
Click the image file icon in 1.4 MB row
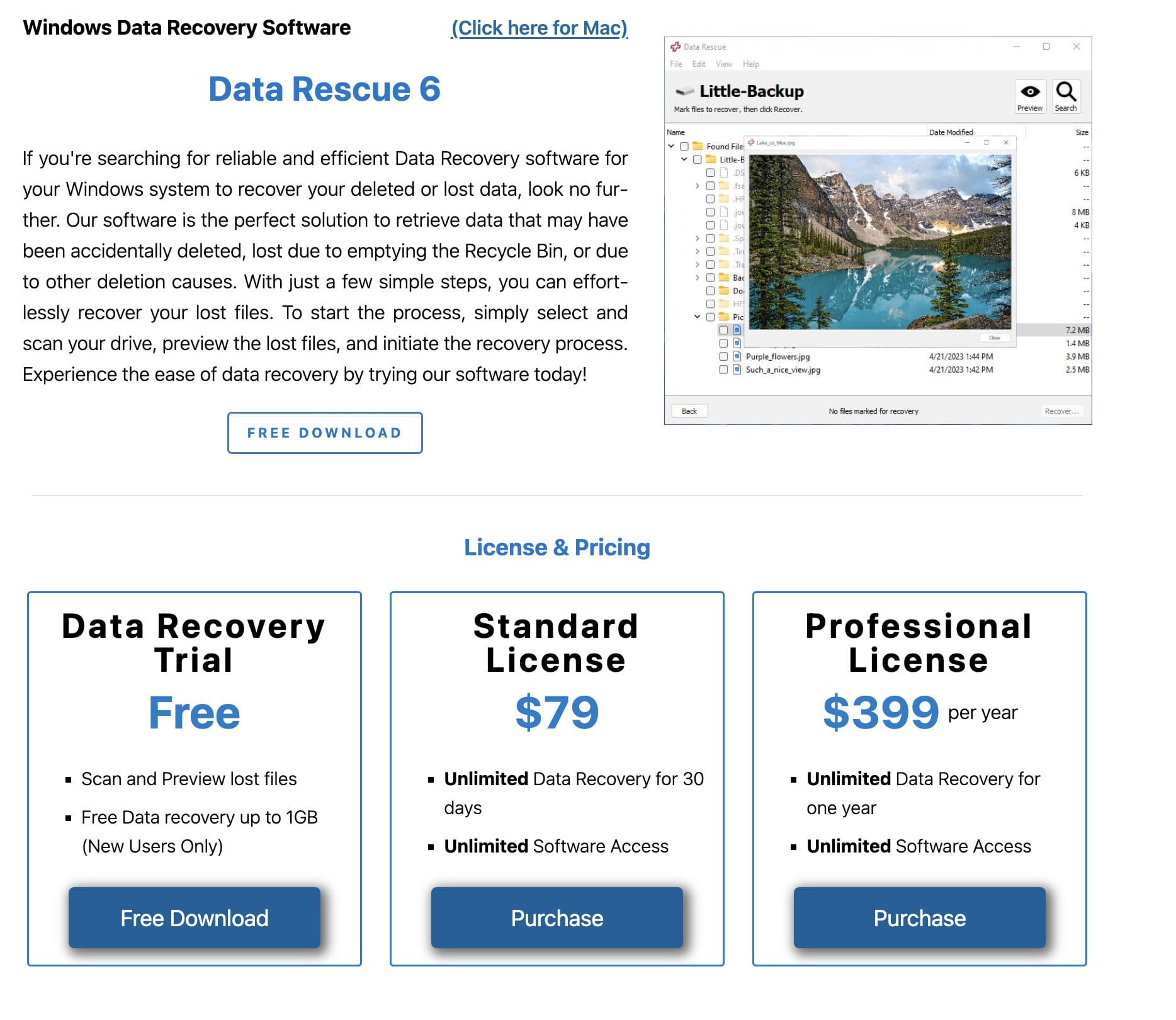tap(737, 343)
